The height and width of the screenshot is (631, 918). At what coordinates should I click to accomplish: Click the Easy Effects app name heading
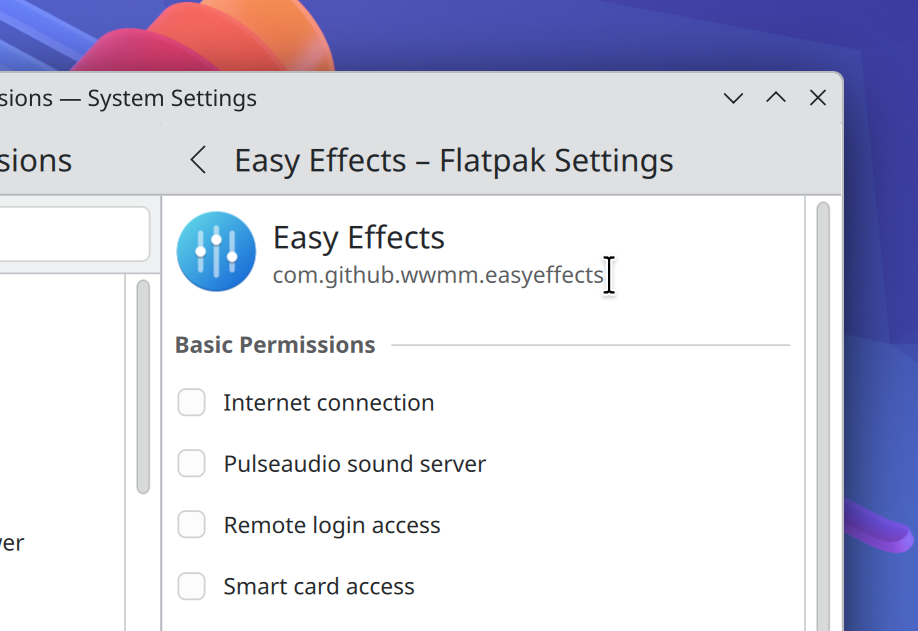[358, 238]
